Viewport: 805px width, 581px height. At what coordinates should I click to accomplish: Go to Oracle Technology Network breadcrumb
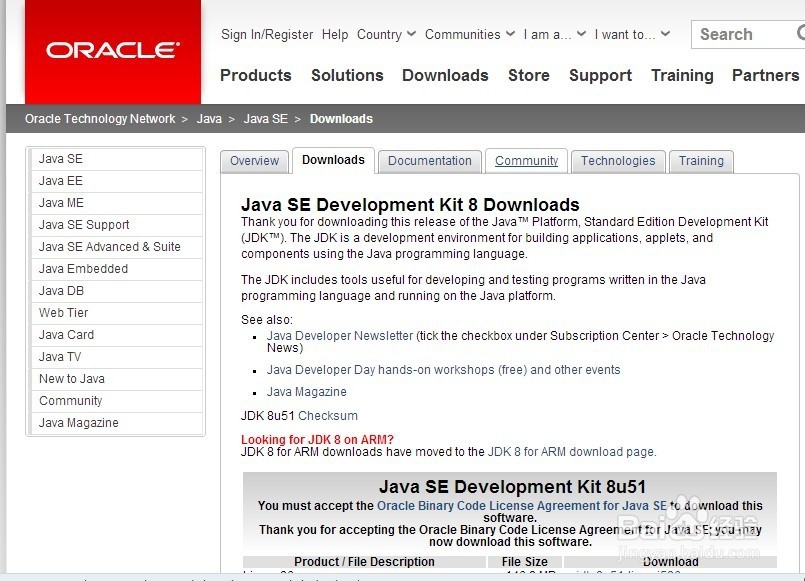[100, 119]
